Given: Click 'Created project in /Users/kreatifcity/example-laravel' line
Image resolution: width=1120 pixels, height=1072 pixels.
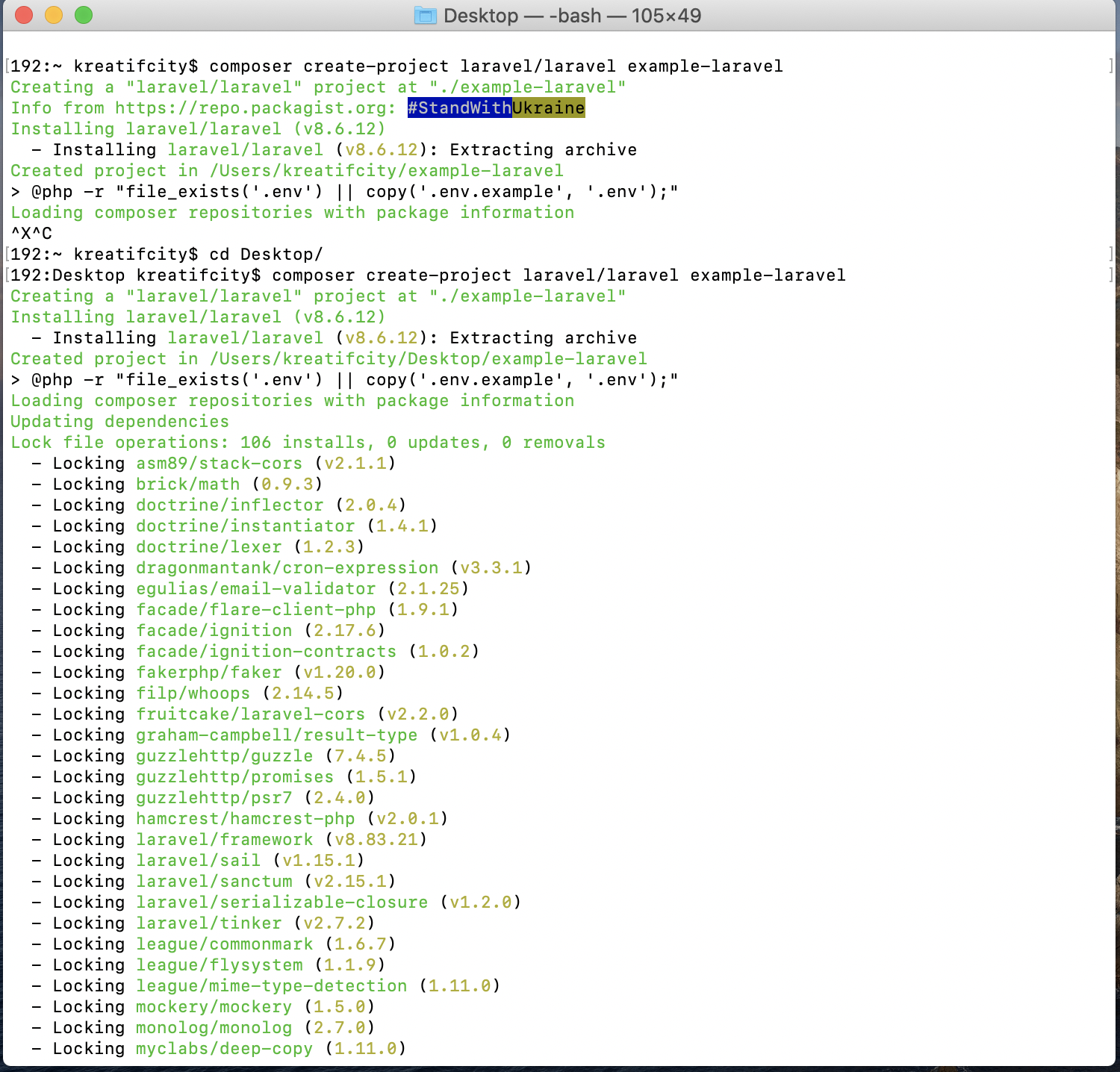Looking at the screenshot, I should point(287,171).
